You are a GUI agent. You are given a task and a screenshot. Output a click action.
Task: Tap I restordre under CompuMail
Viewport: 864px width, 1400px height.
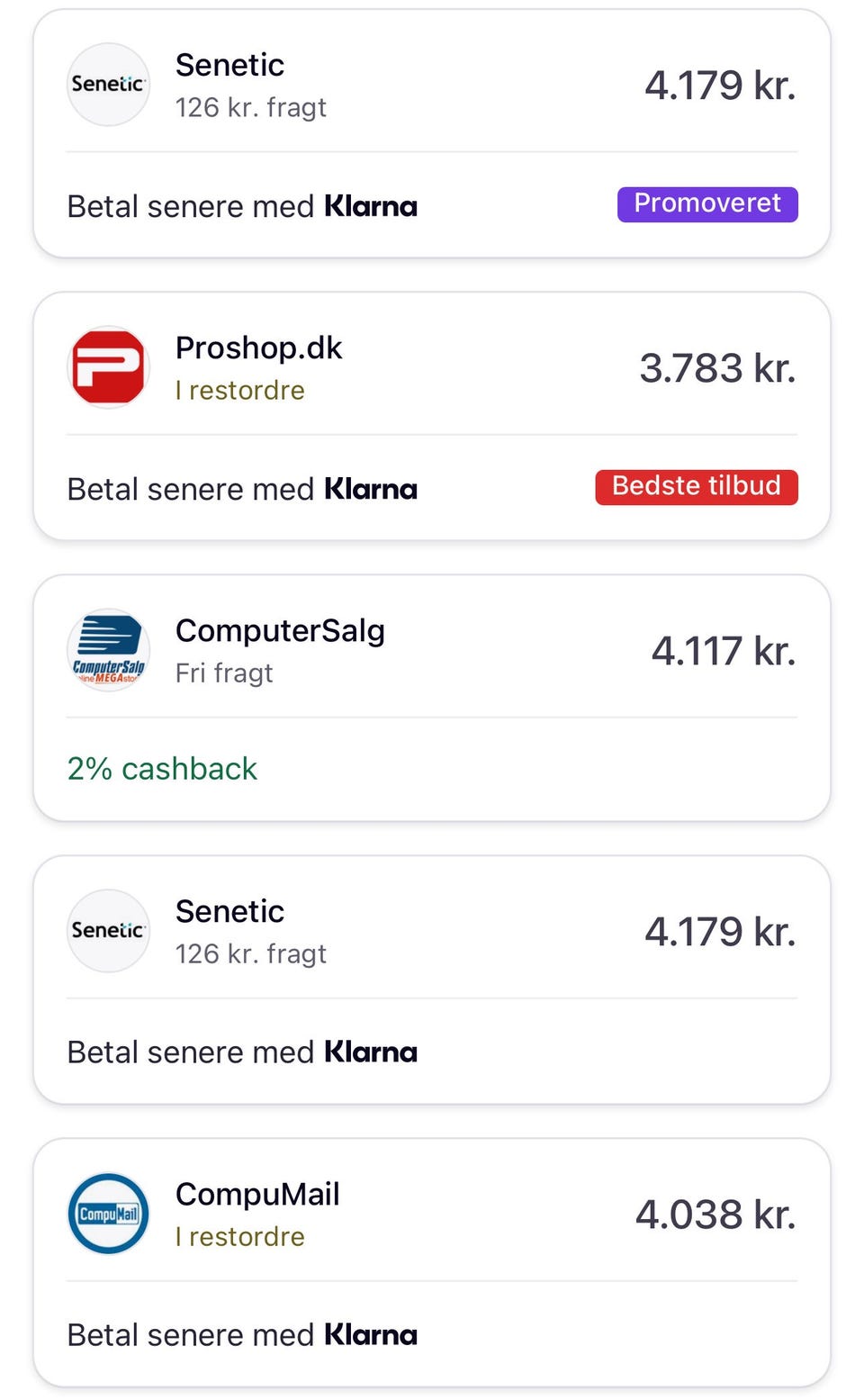[239, 1237]
